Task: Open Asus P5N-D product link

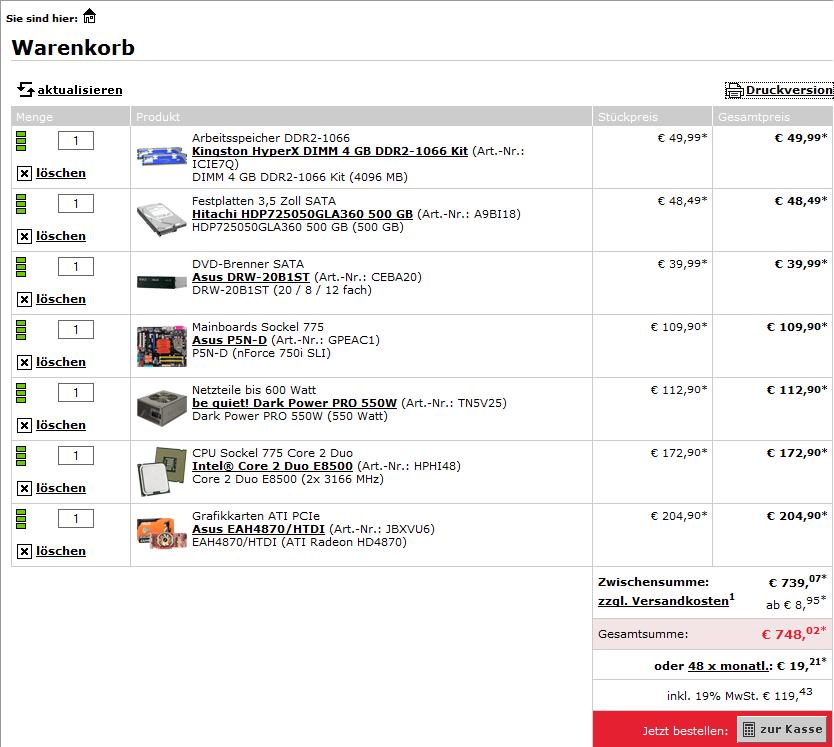Action: (229, 340)
